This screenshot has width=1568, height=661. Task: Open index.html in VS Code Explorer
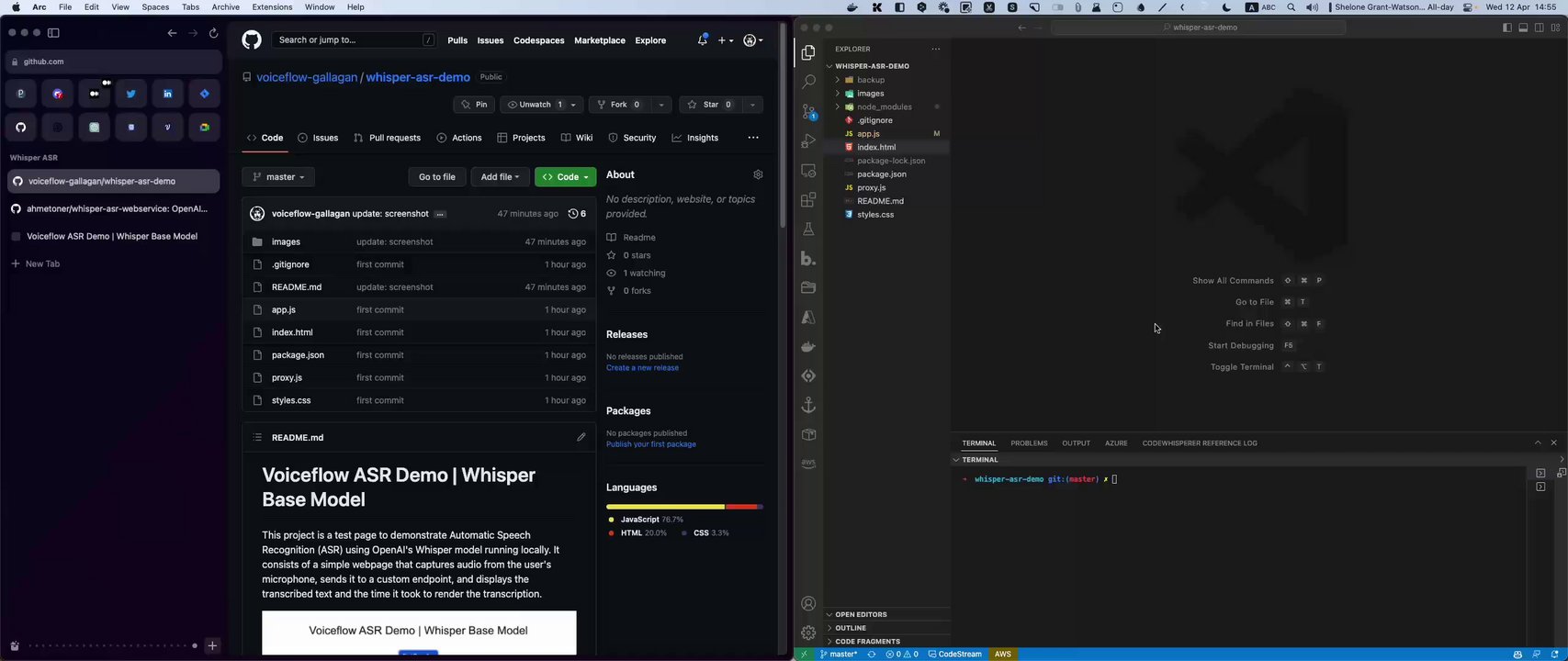tap(876, 147)
